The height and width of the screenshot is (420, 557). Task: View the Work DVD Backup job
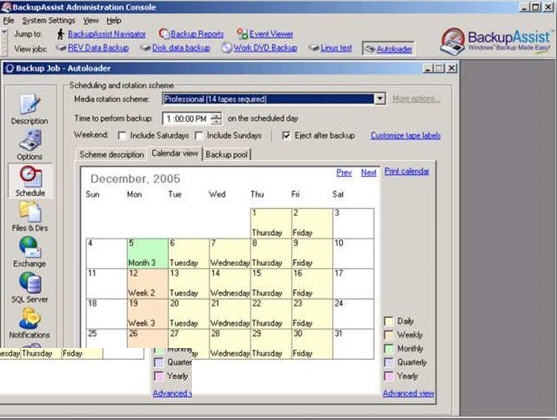(x=265, y=48)
